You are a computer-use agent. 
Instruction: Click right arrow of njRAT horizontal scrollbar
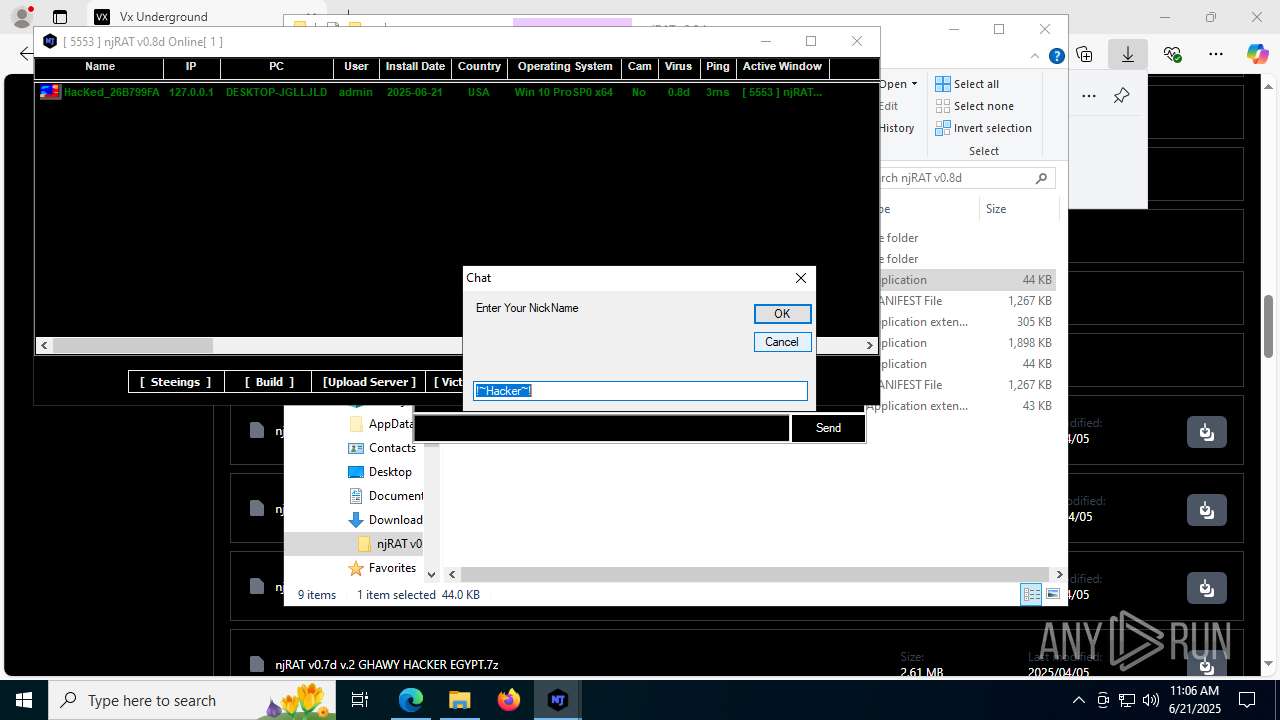point(869,345)
